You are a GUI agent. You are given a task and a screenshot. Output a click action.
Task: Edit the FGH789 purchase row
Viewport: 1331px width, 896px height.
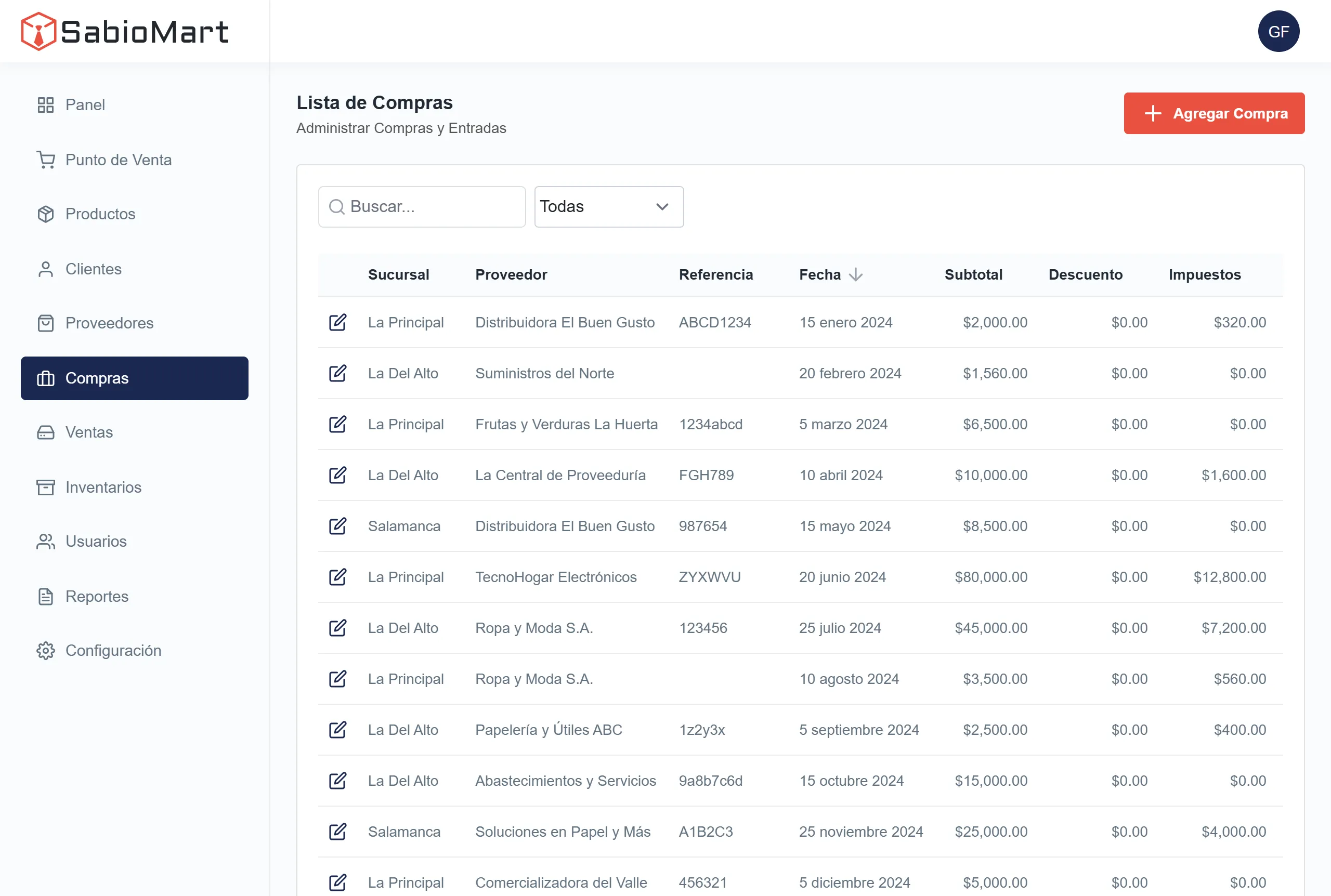[338, 475]
